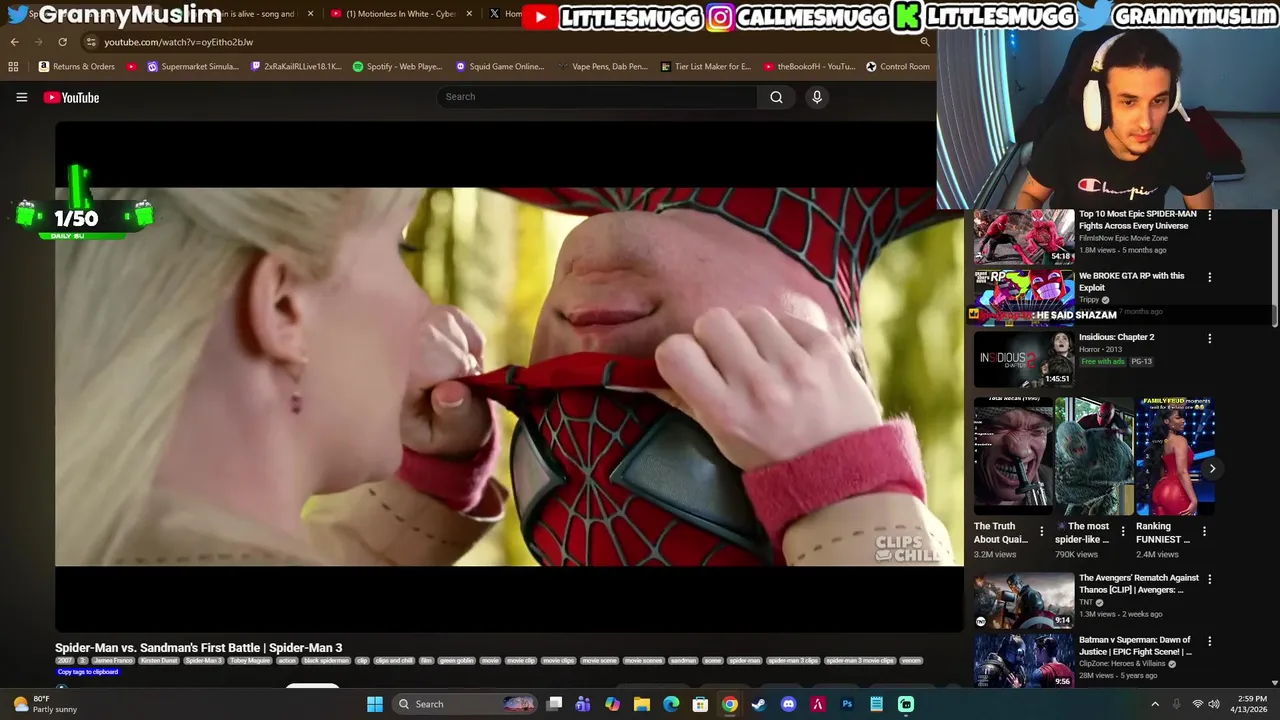Launch Microsoft Teams from the taskbar
Image resolution: width=1280 pixels, height=720 pixels.
coord(583,704)
